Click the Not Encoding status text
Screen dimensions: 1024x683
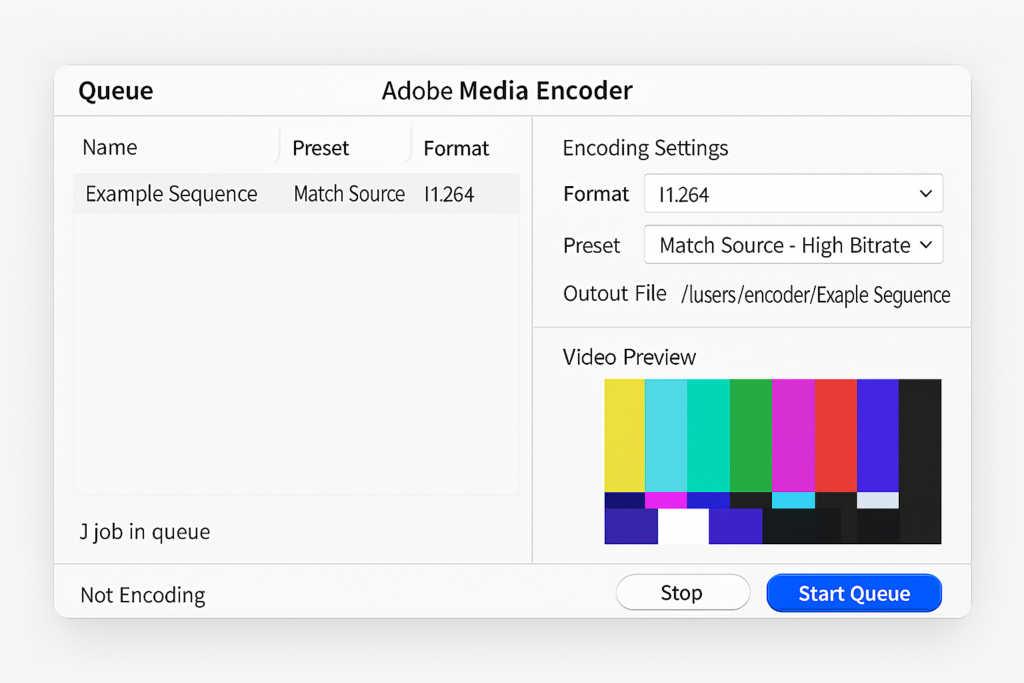click(x=142, y=595)
